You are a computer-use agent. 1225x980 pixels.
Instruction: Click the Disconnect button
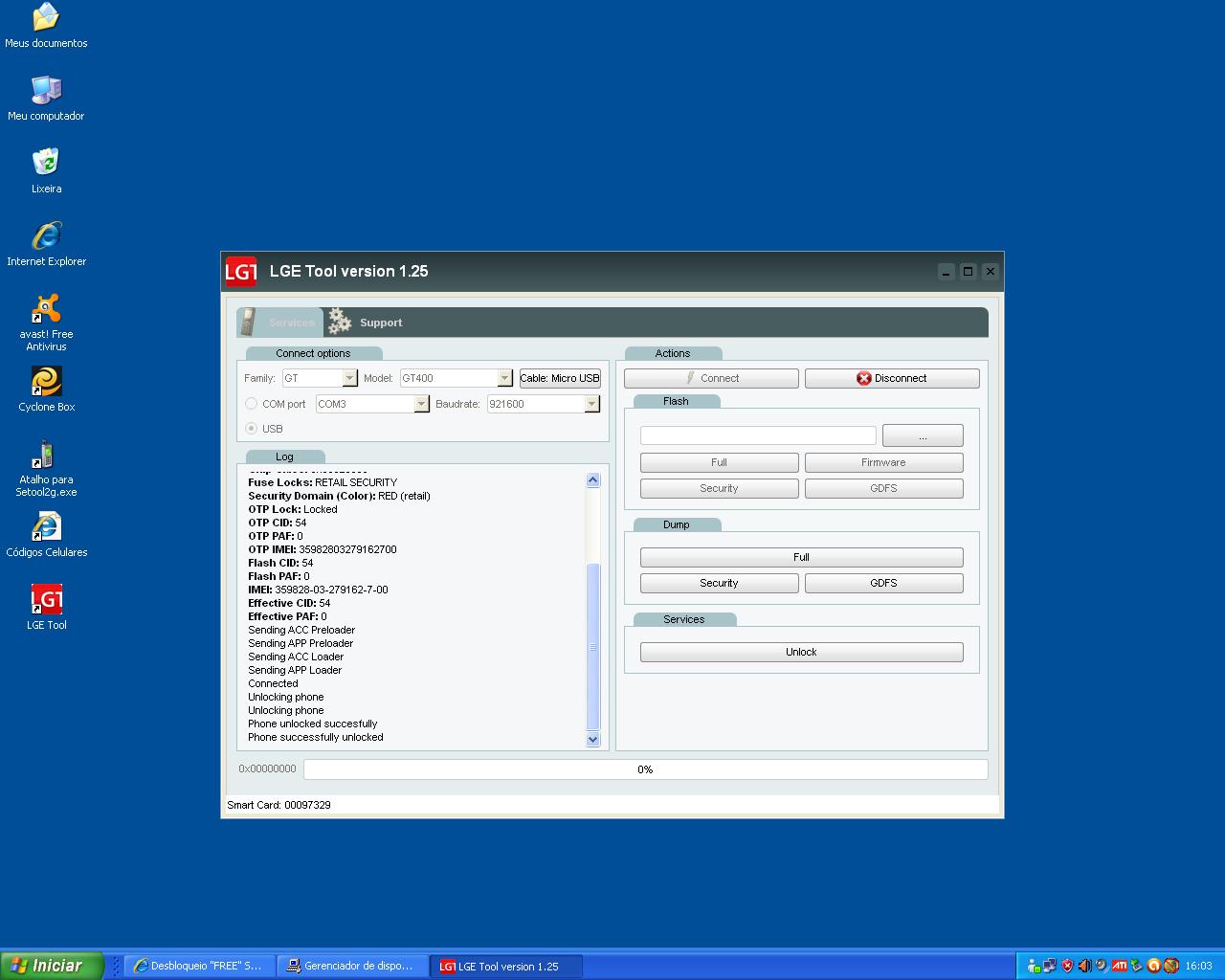(892, 378)
